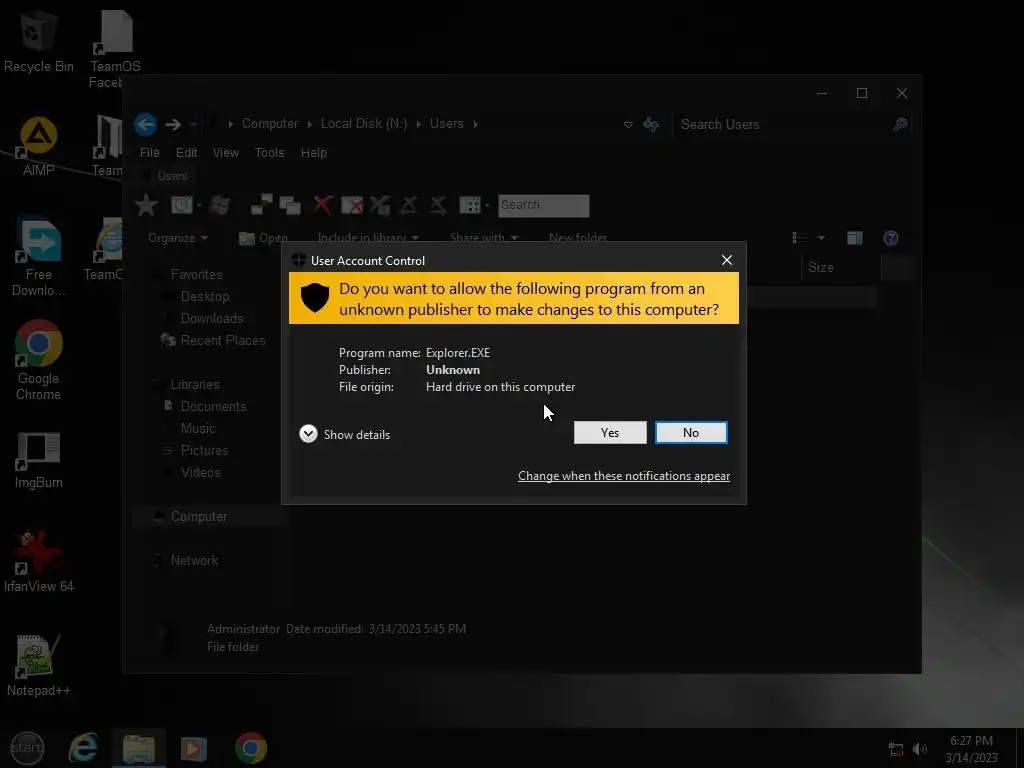The height and width of the screenshot is (768, 1024).
Task: Select Recent Places under Favorites
Action: 223,340
